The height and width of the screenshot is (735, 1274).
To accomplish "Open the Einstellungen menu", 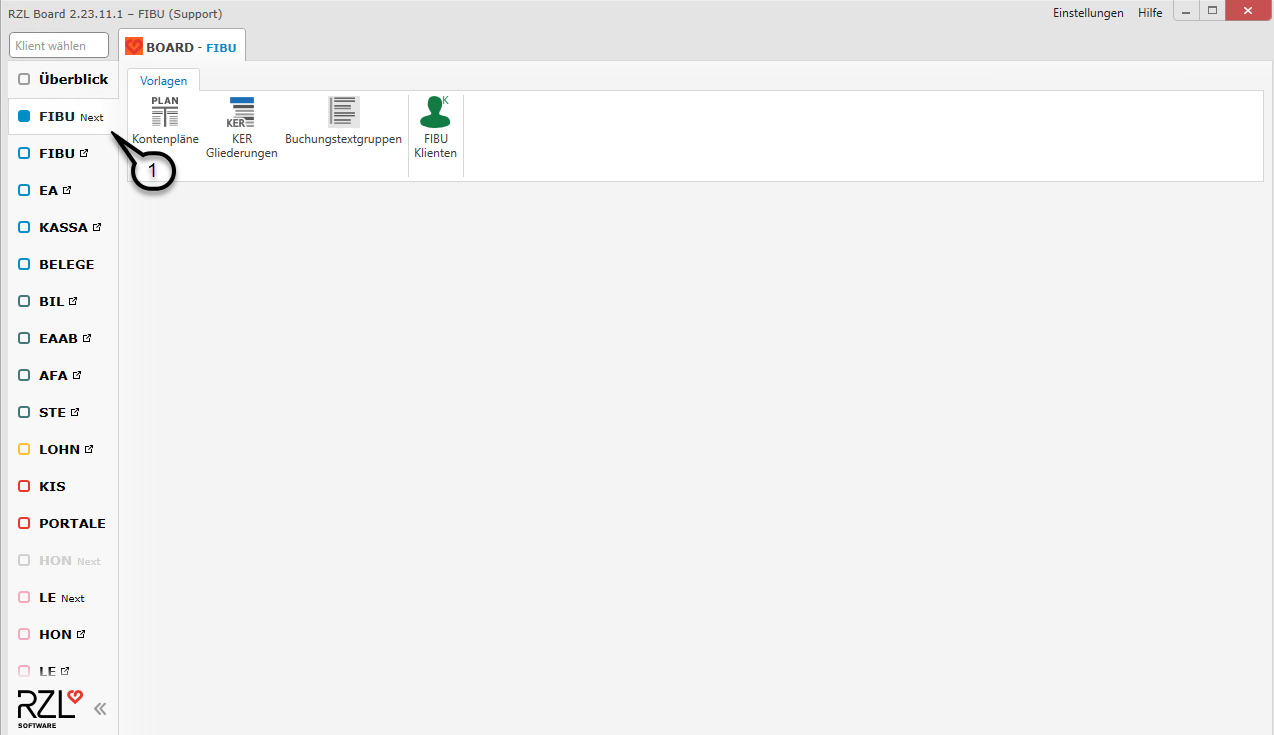I will click(1088, 13).
